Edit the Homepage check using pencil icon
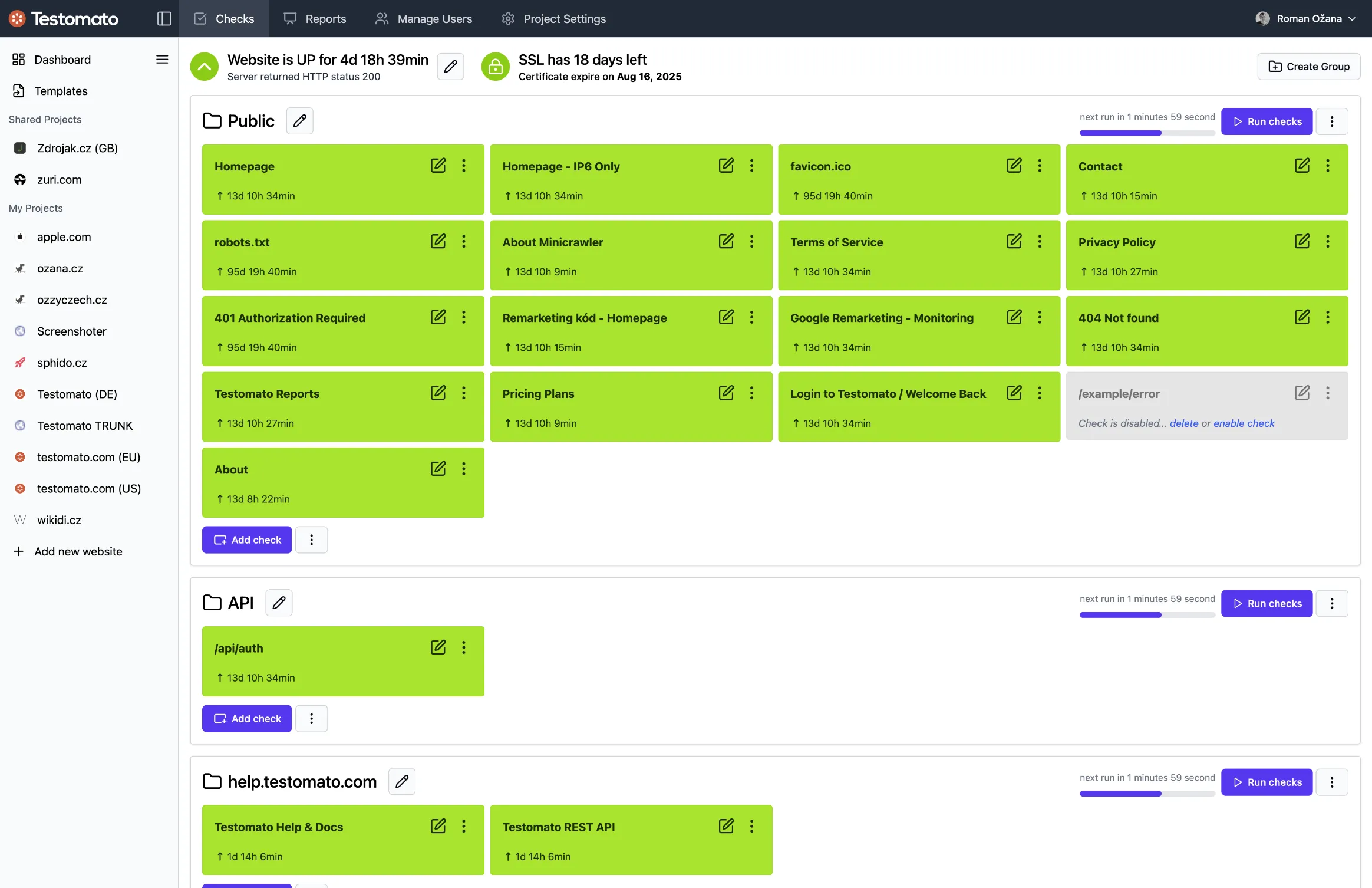 click(x=438, y=166)
